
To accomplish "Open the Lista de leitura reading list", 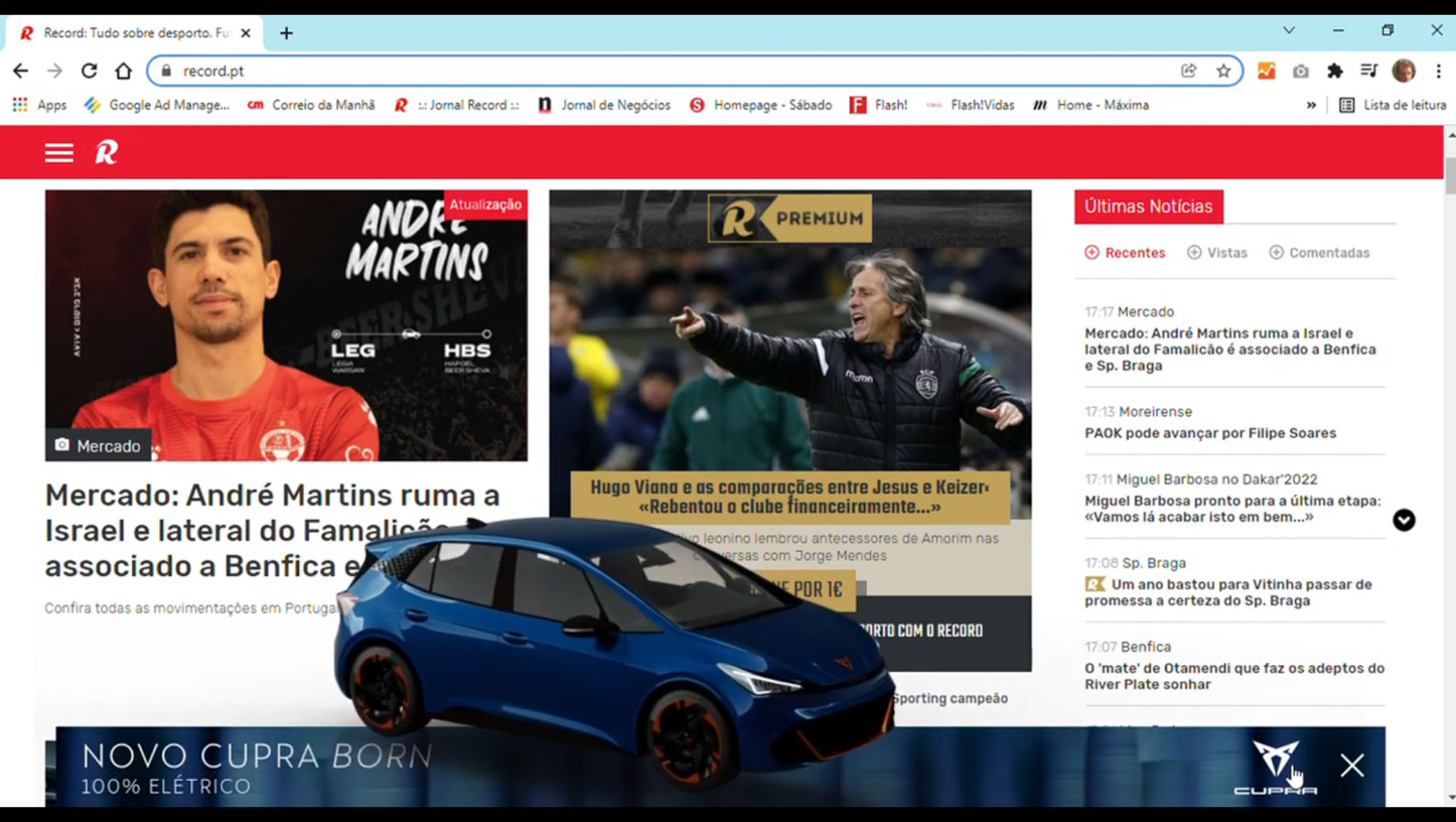I will (x=1392, y=105).
